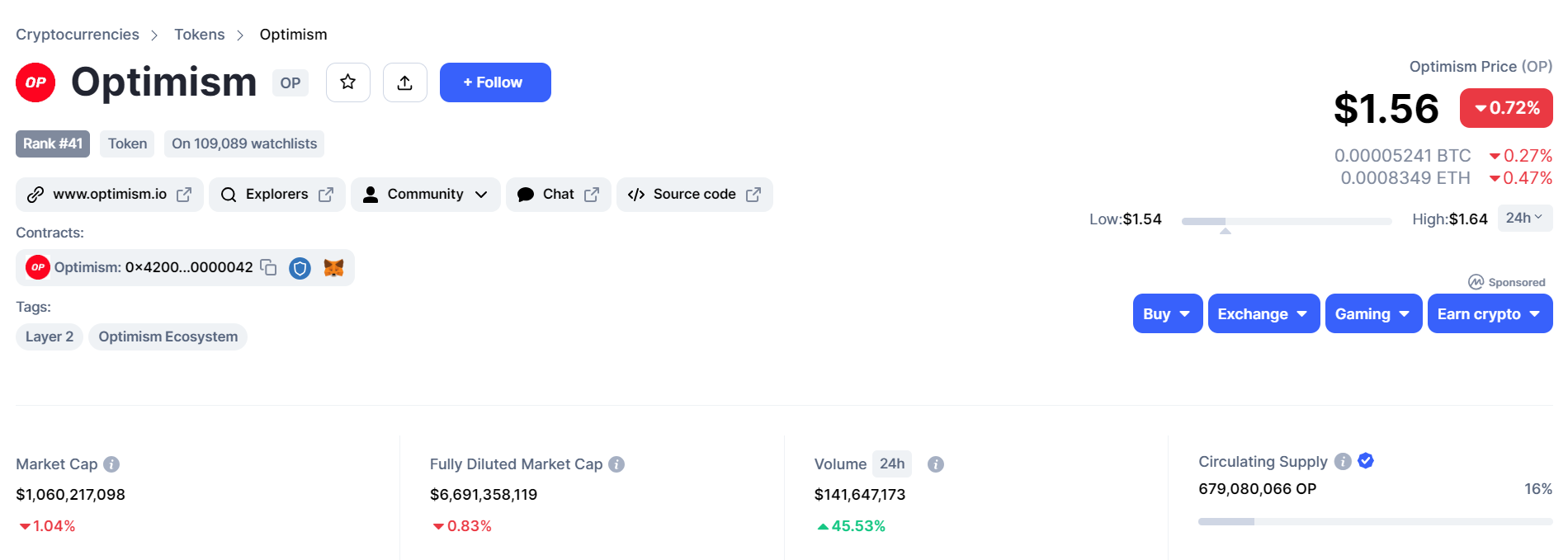Screen dimensions: 1568x560
Task: Select the Optimism Ecosystem tag
Action: [168, 336]
